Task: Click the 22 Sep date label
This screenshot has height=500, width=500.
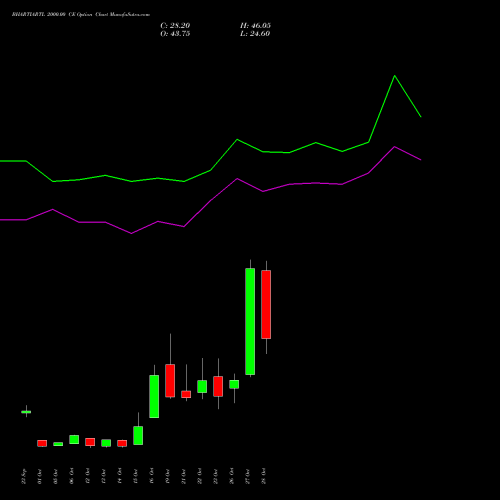Action: [x=24, y=476]
